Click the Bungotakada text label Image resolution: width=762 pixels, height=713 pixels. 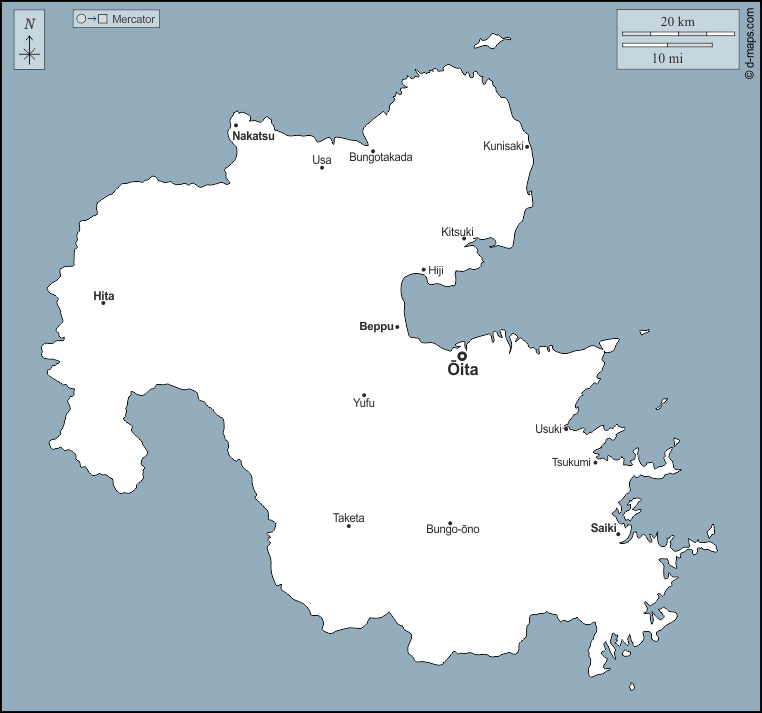tap(380, 157)
